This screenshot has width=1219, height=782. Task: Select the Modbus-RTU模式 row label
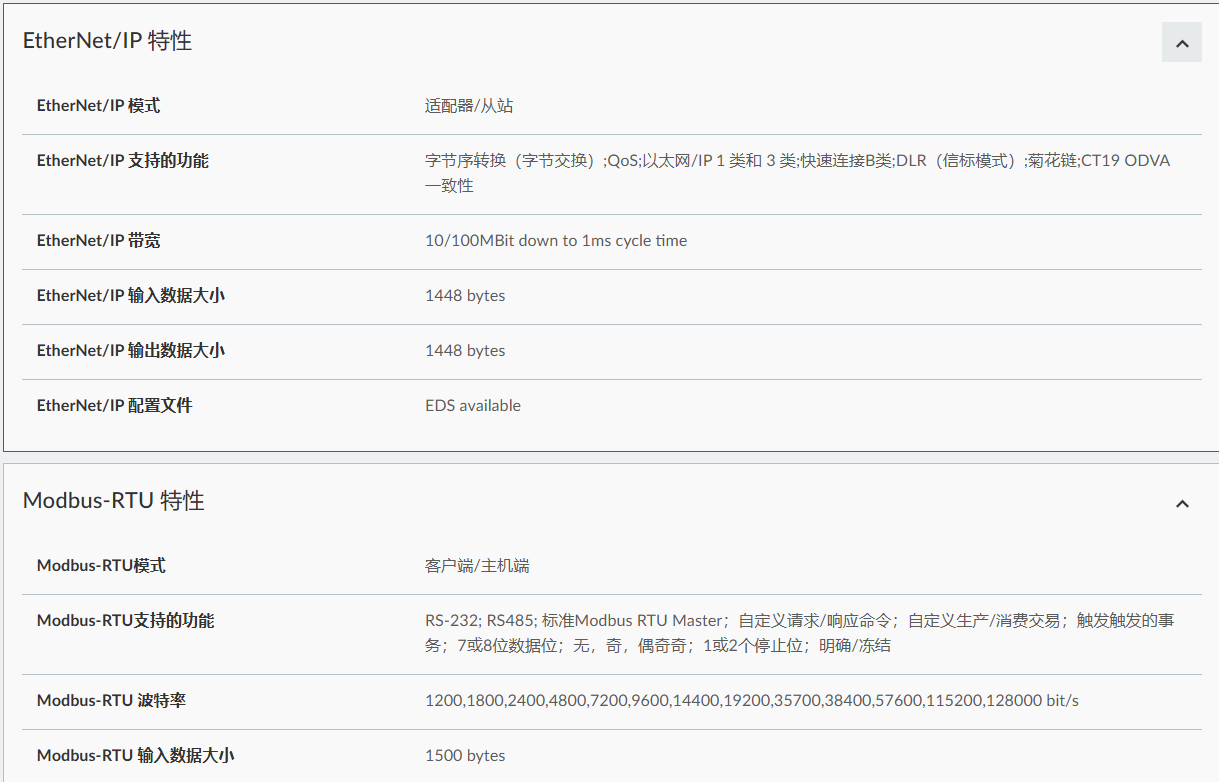click(101, 566)
